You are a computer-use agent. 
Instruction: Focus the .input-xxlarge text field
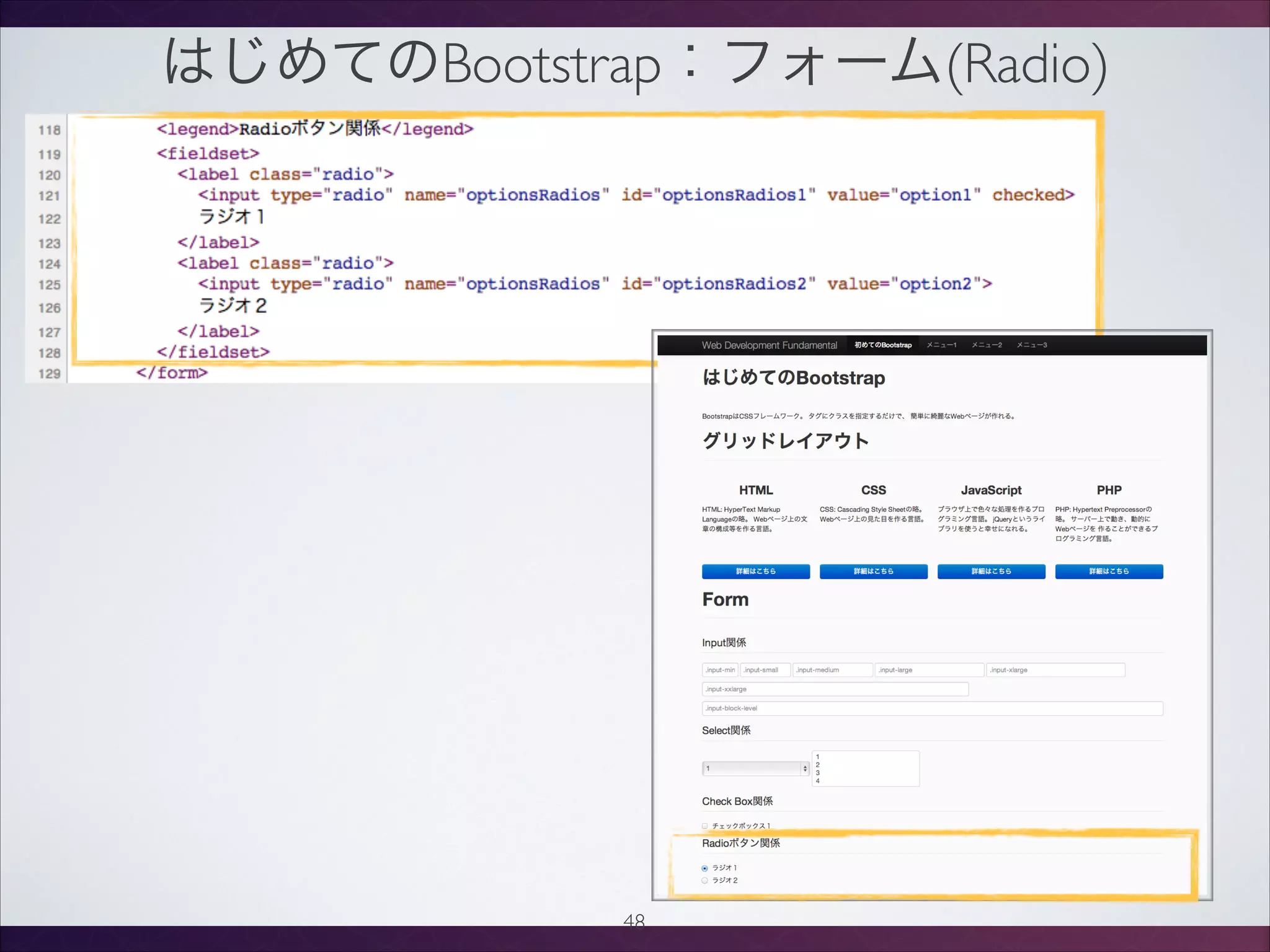pyautogui.click(x=835, y=689)
